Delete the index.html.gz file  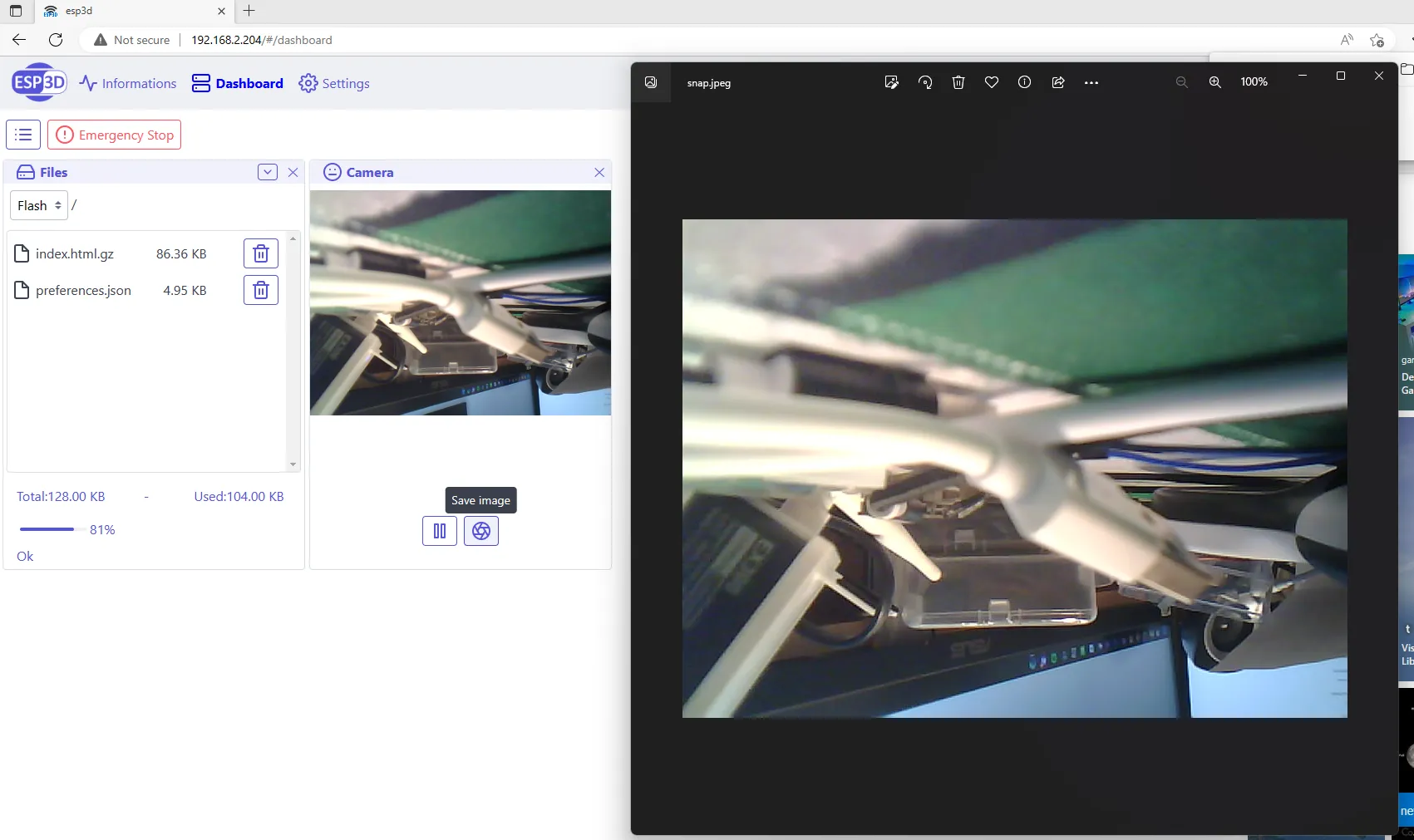260,253
